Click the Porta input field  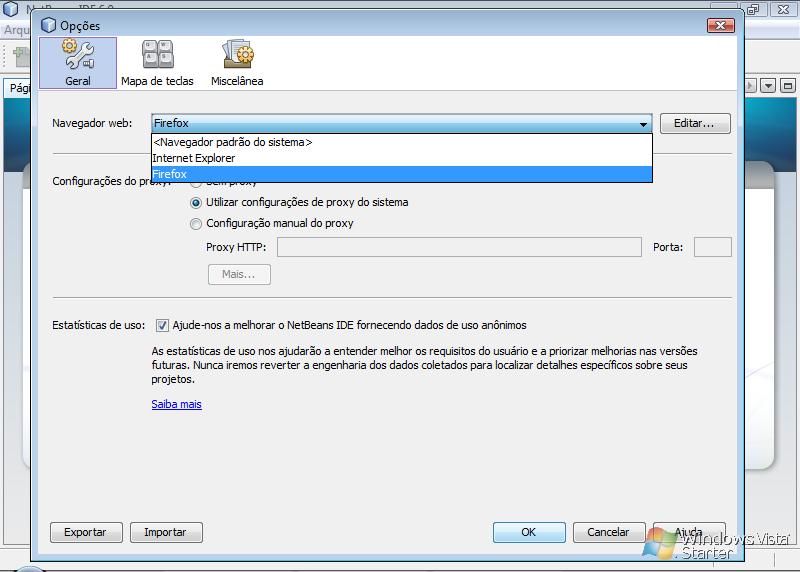coord(713,247)
